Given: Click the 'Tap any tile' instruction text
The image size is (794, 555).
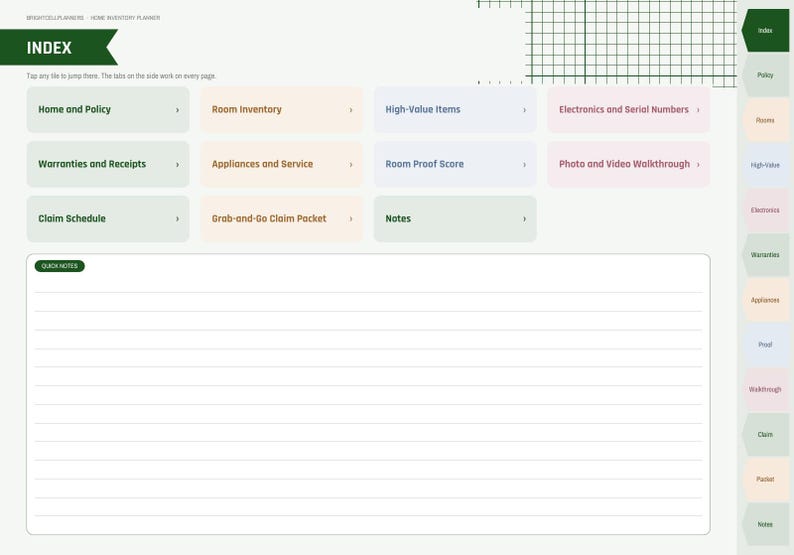Looking at the screenshot, I should 121,76.
